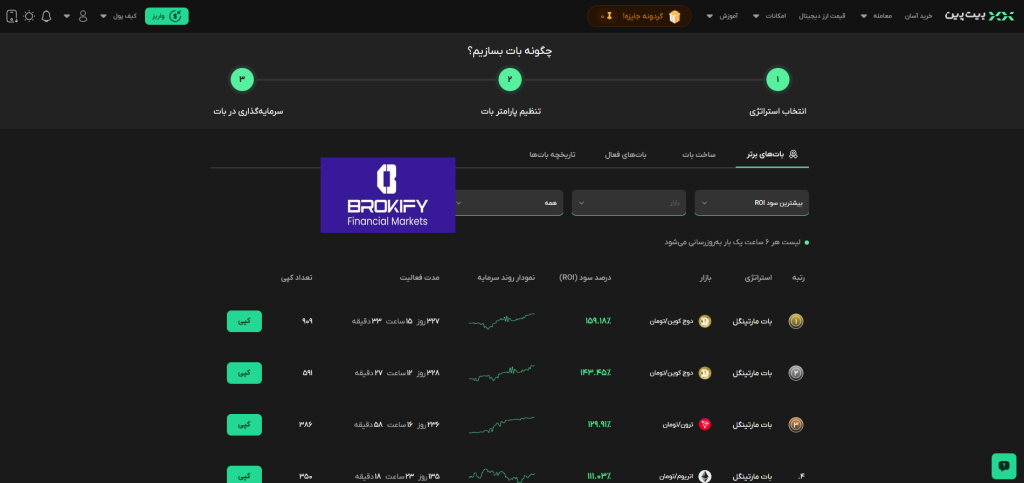Click the استراتژی column header

[758, 277]
